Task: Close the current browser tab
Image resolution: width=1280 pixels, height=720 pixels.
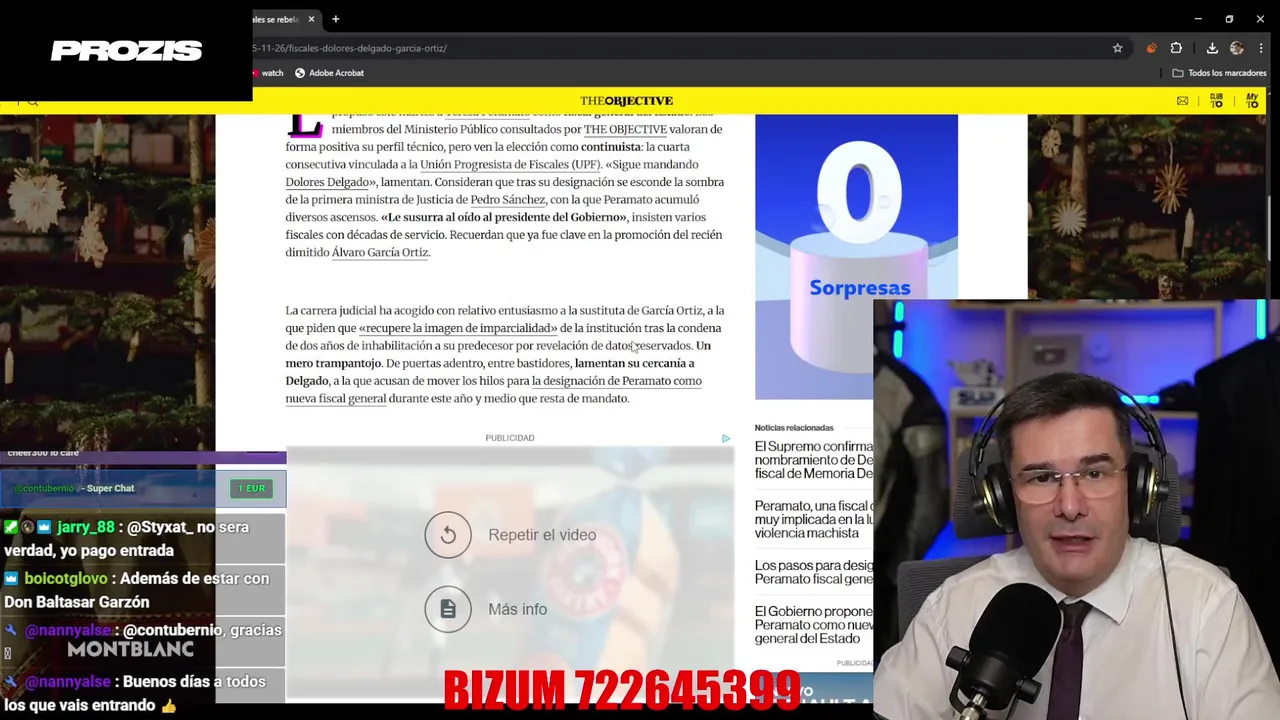Action: [311, 19]
